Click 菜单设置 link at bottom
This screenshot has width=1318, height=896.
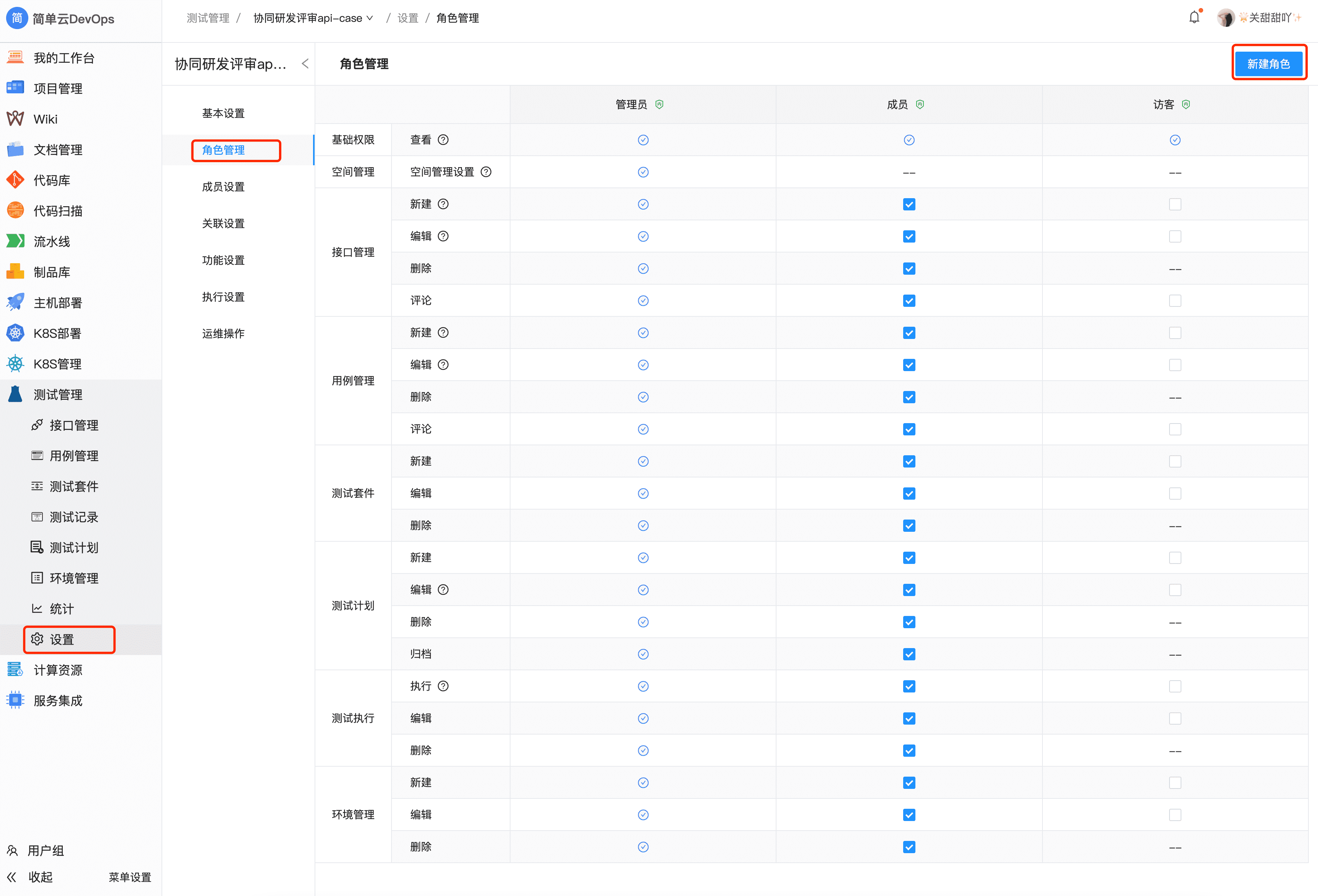(130, 877)
